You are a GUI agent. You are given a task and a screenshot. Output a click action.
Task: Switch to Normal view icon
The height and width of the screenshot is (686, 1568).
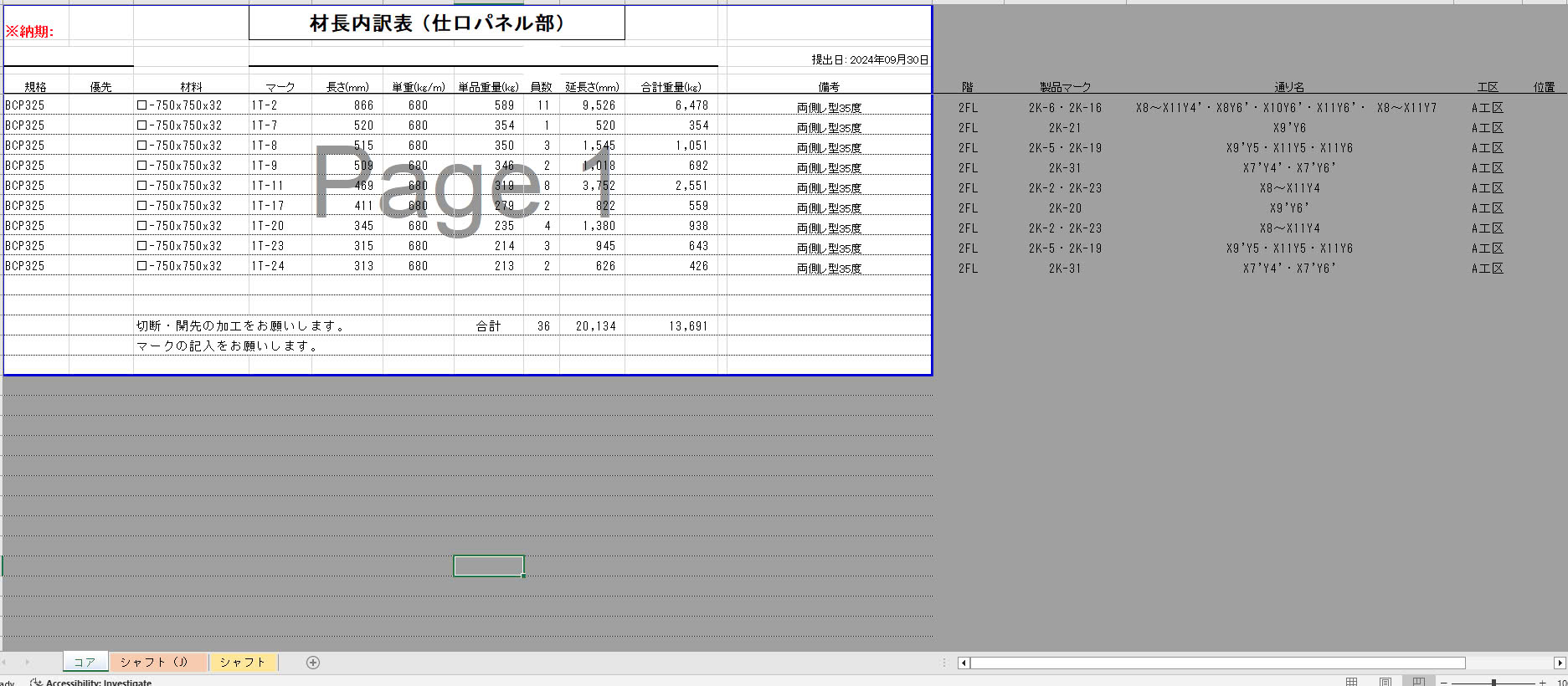(x=1351, y=682)
